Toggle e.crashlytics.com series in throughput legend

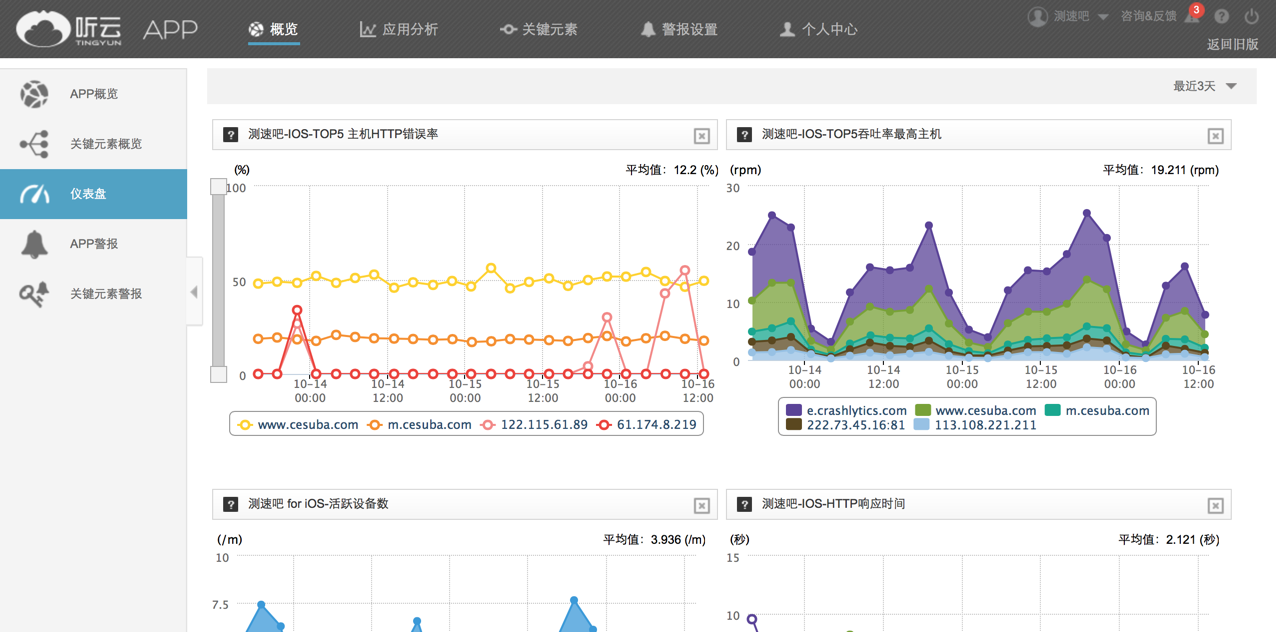tap(846, 410)
